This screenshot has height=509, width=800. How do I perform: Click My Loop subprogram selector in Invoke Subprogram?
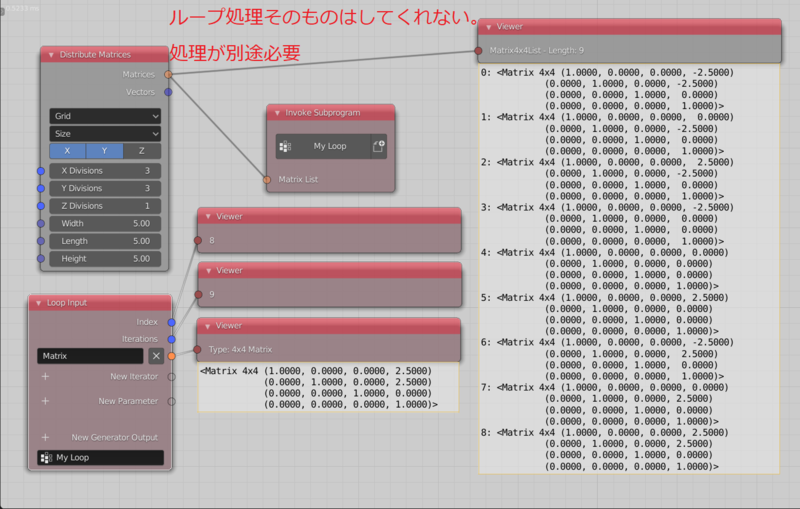coord(323,146)
